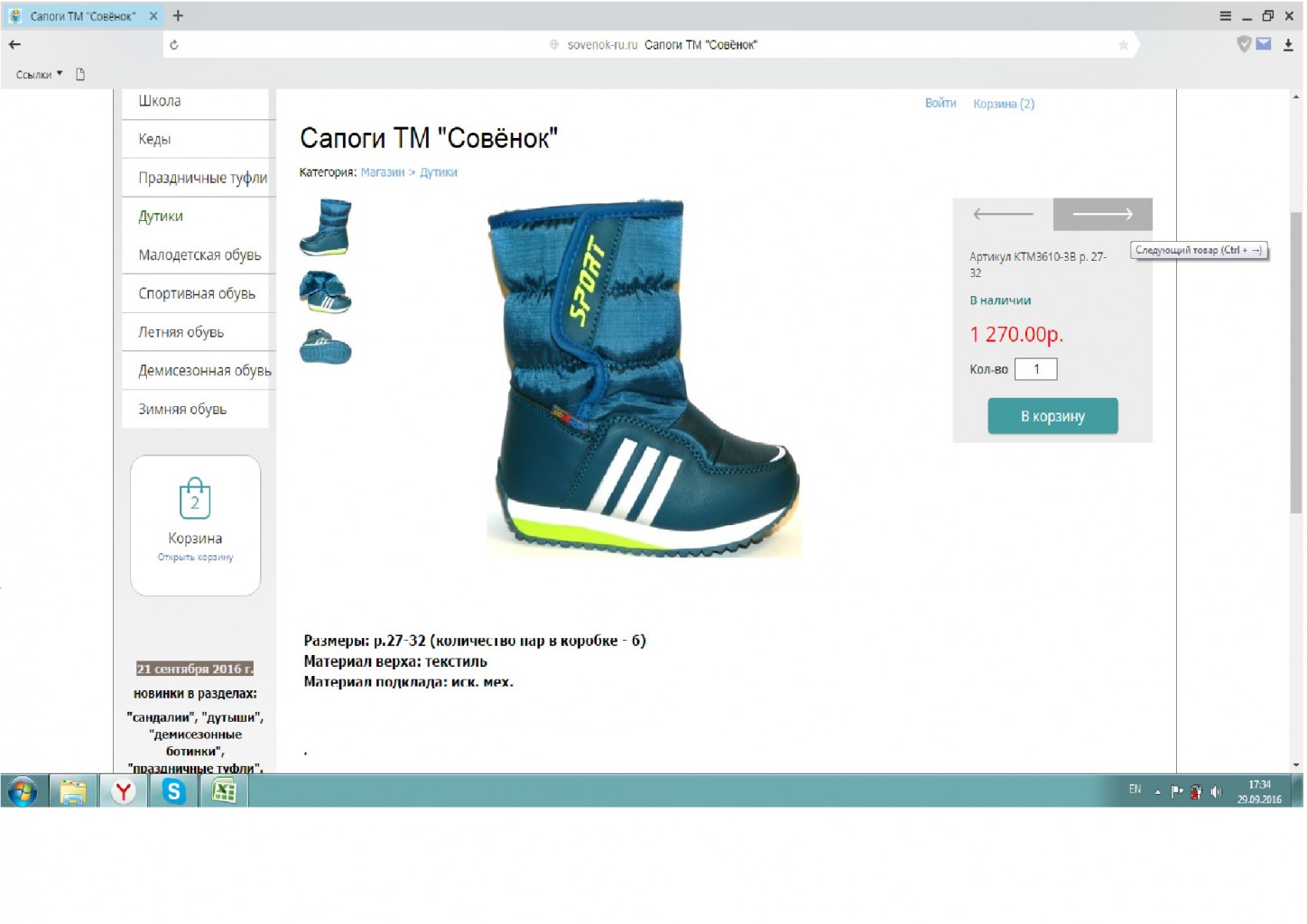Click the Кол-во quantity input field
The height and width of the screenshot is (924, 1307).
1036,369
